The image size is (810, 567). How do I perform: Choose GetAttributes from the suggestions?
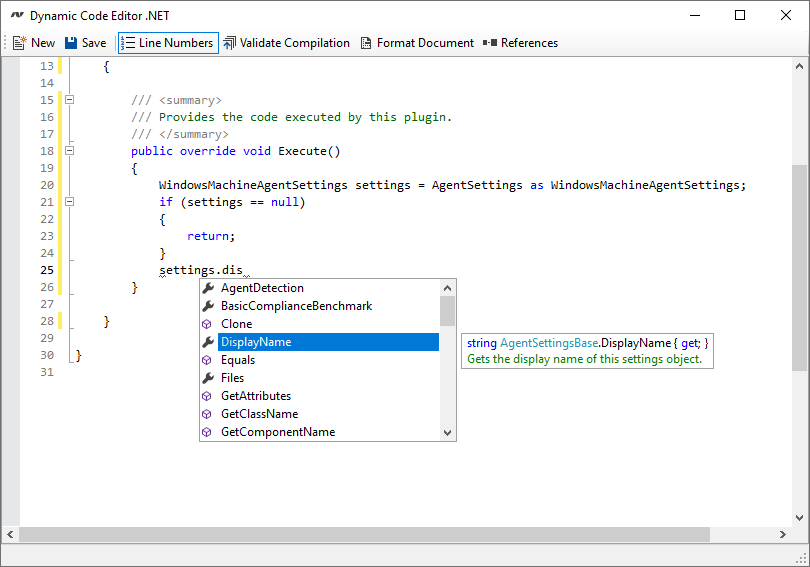pyautogui.click(x=320, y=396)
